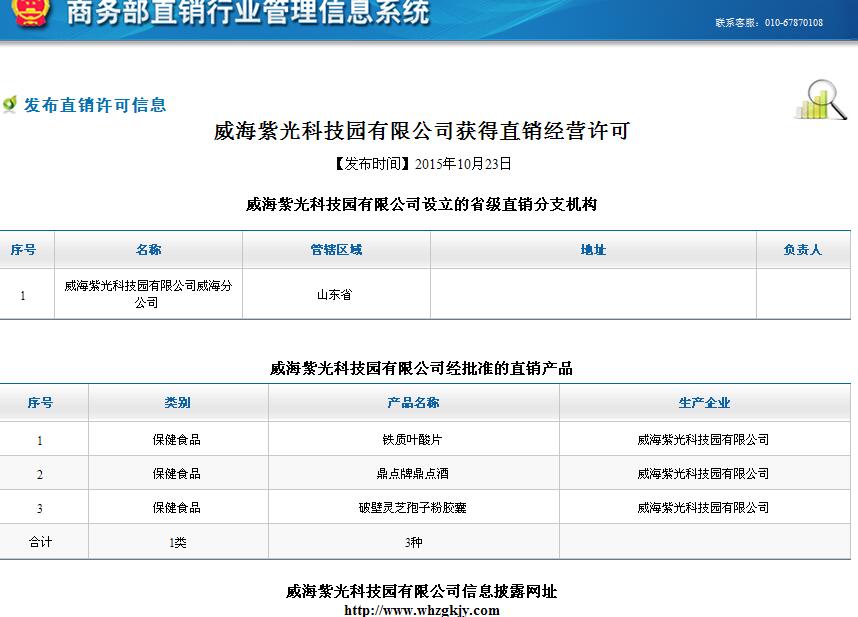Select the product 铁质叶酸片
858x617 pixels.
click(413, 437)
